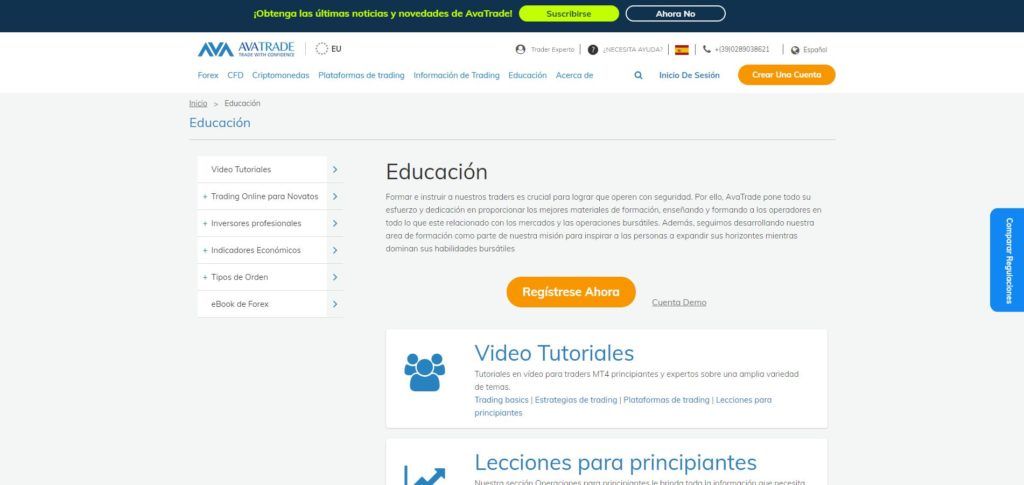
Task: Open the Acerca de menu
Action: [x=575, y=75]
